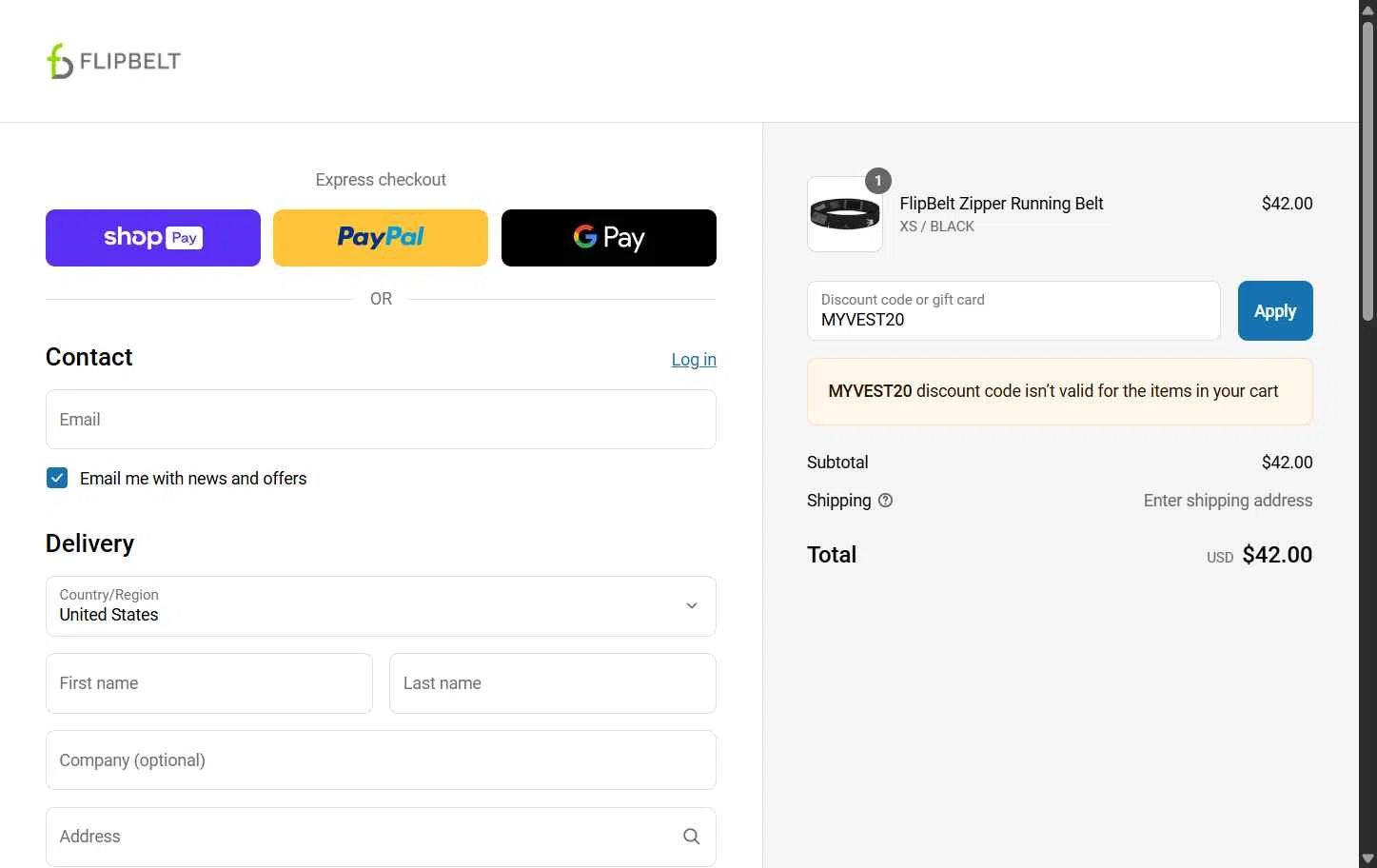
Task: Focus the Email input field
Action: [381, 420]
